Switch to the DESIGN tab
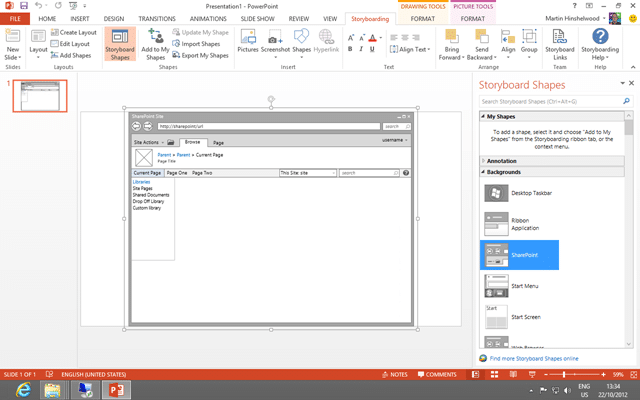Viewport: 640px width, 400px height. [114, 19]
